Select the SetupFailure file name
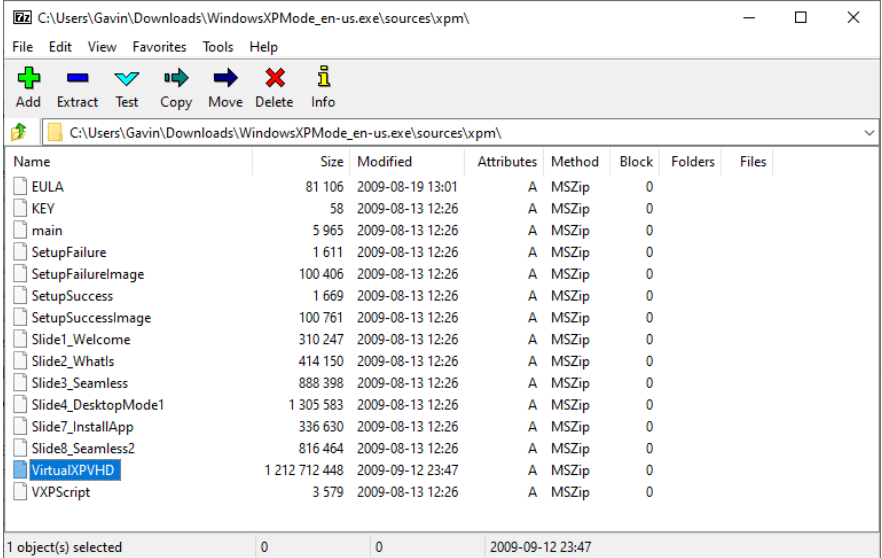The image size is (882, 558). (69, 253)
